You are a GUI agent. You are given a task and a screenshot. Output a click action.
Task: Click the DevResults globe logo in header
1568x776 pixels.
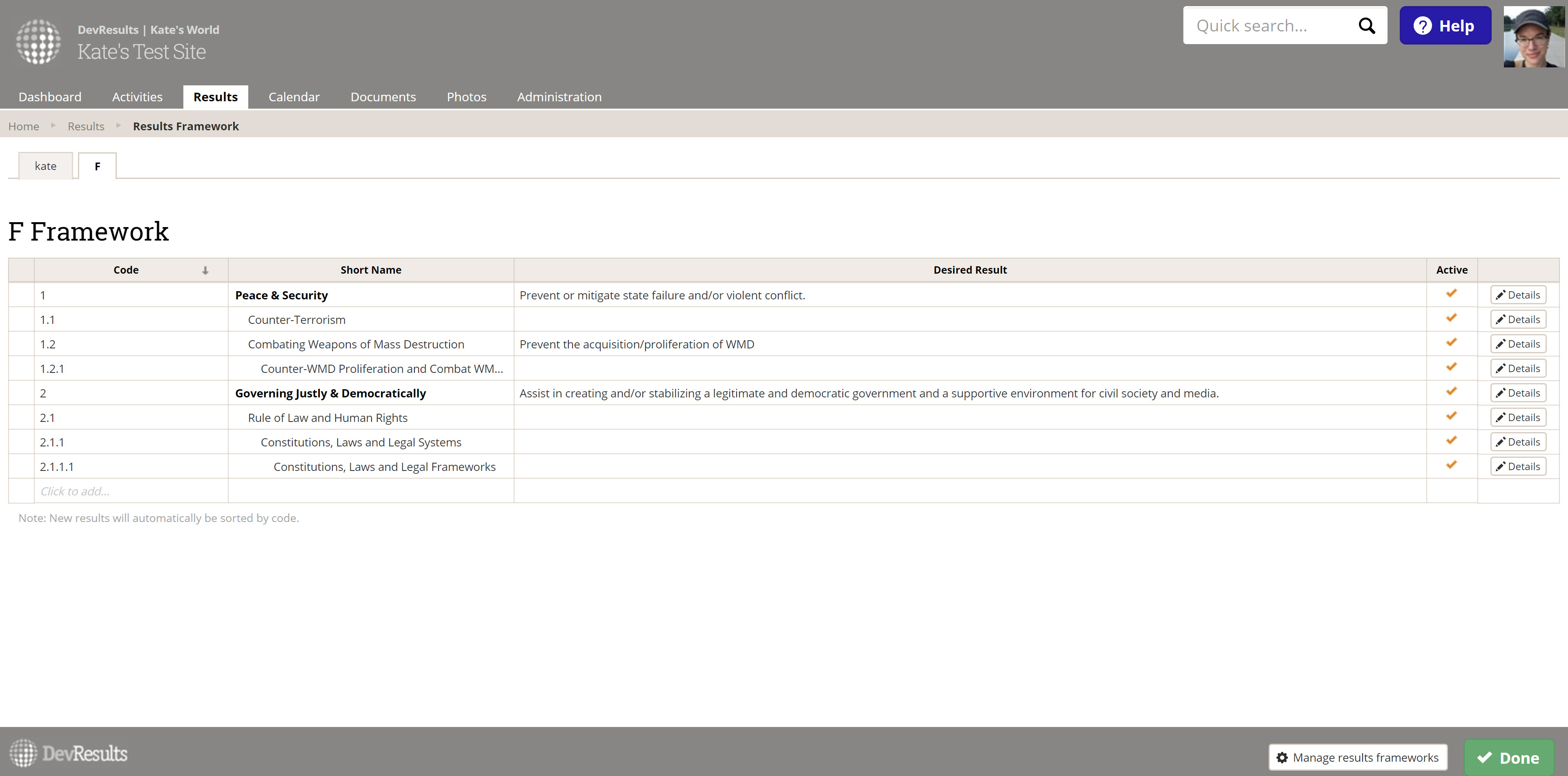coord(38,41)
